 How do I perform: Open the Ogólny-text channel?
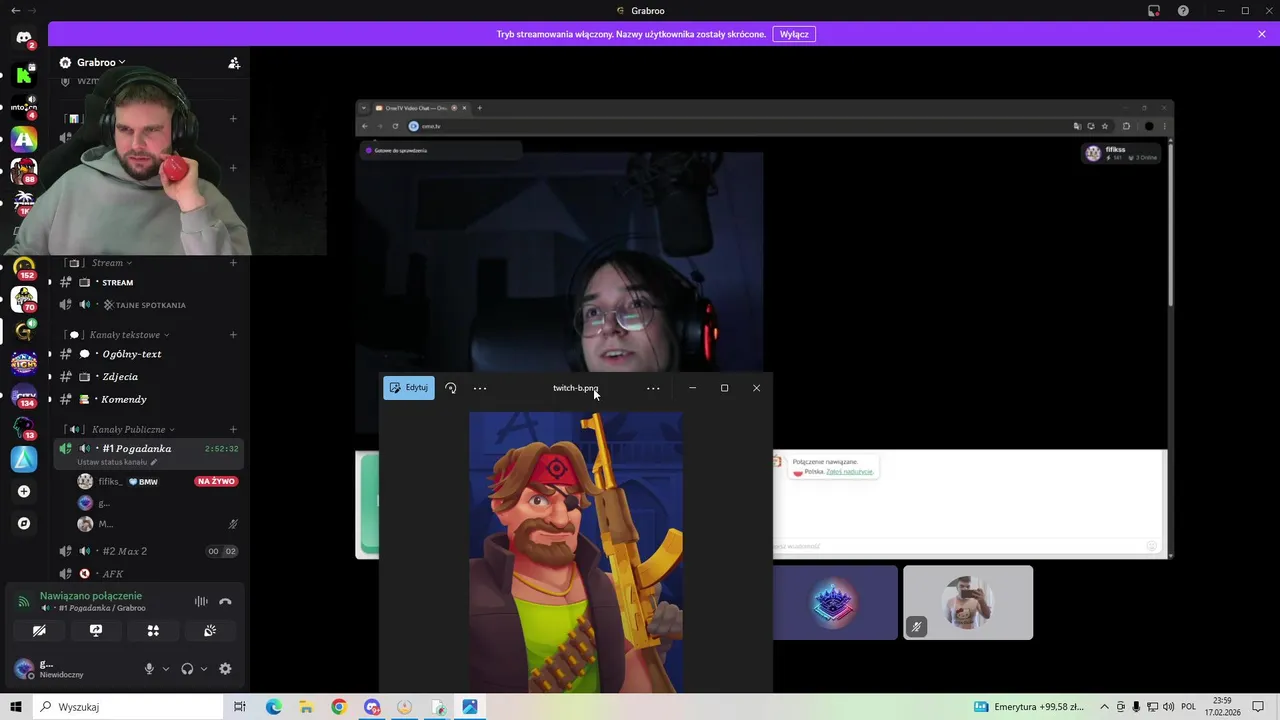(149, 354)
